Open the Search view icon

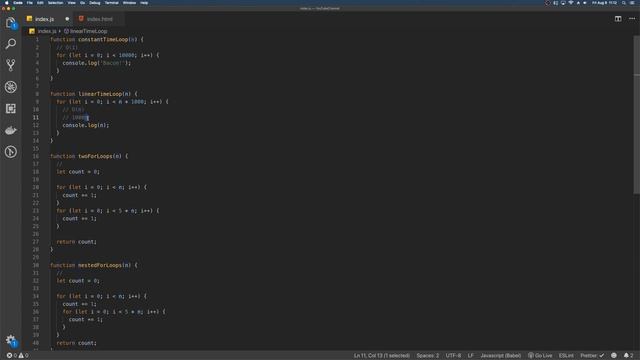(x=11, y=44)
